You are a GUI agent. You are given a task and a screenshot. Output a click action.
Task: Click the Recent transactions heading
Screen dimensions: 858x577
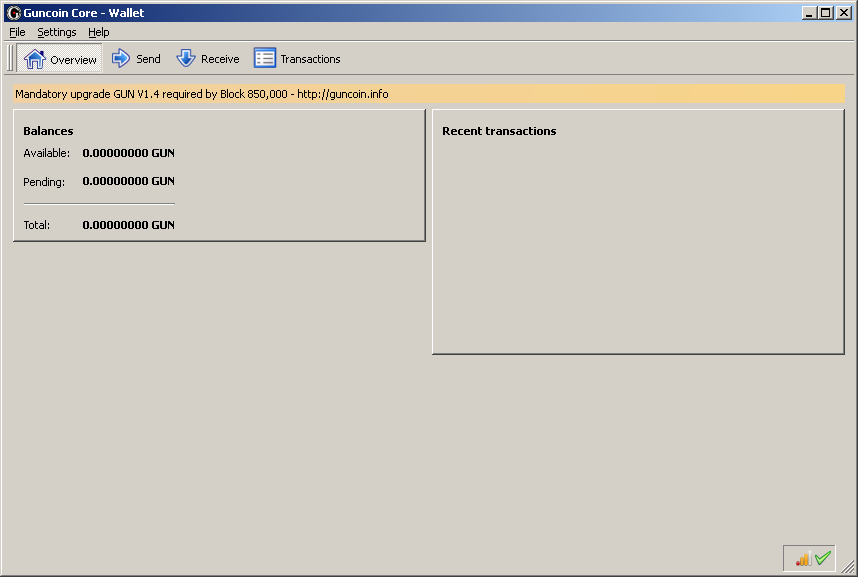(x=499, y=131)
